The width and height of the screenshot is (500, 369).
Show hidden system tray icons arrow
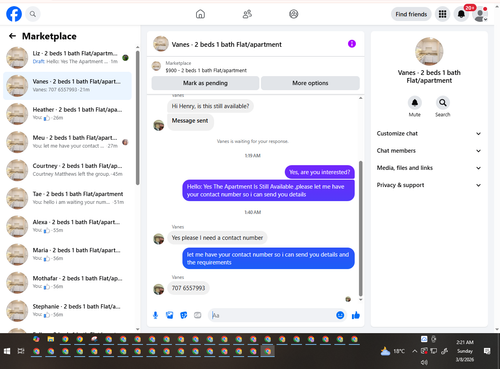click(414, 351)
